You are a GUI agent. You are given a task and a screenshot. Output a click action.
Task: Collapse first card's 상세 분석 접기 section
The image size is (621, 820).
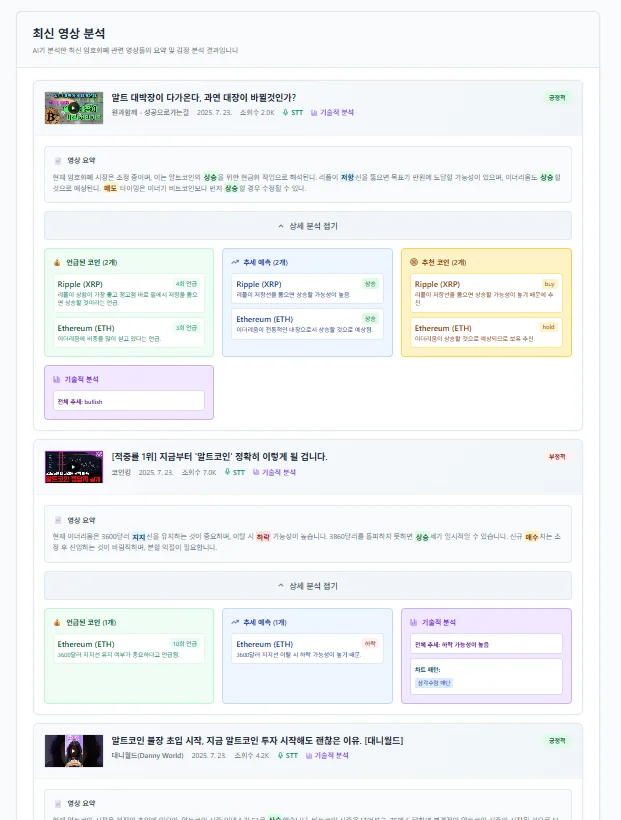tap(308, 226)
